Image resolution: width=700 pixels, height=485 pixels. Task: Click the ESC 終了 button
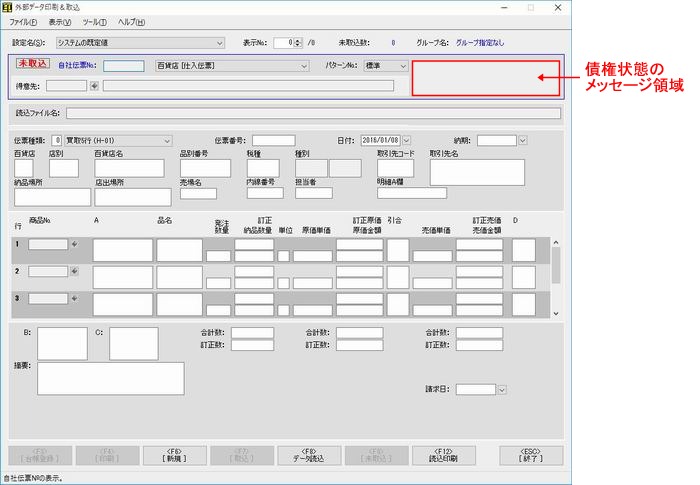coord(531,455)
